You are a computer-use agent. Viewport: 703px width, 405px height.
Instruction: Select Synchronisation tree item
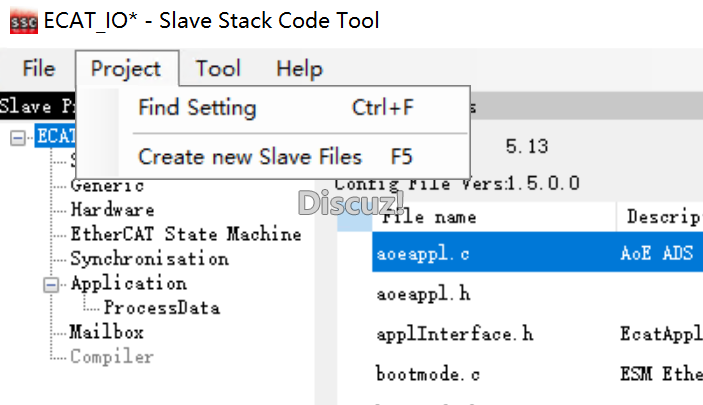pos(149,259)
